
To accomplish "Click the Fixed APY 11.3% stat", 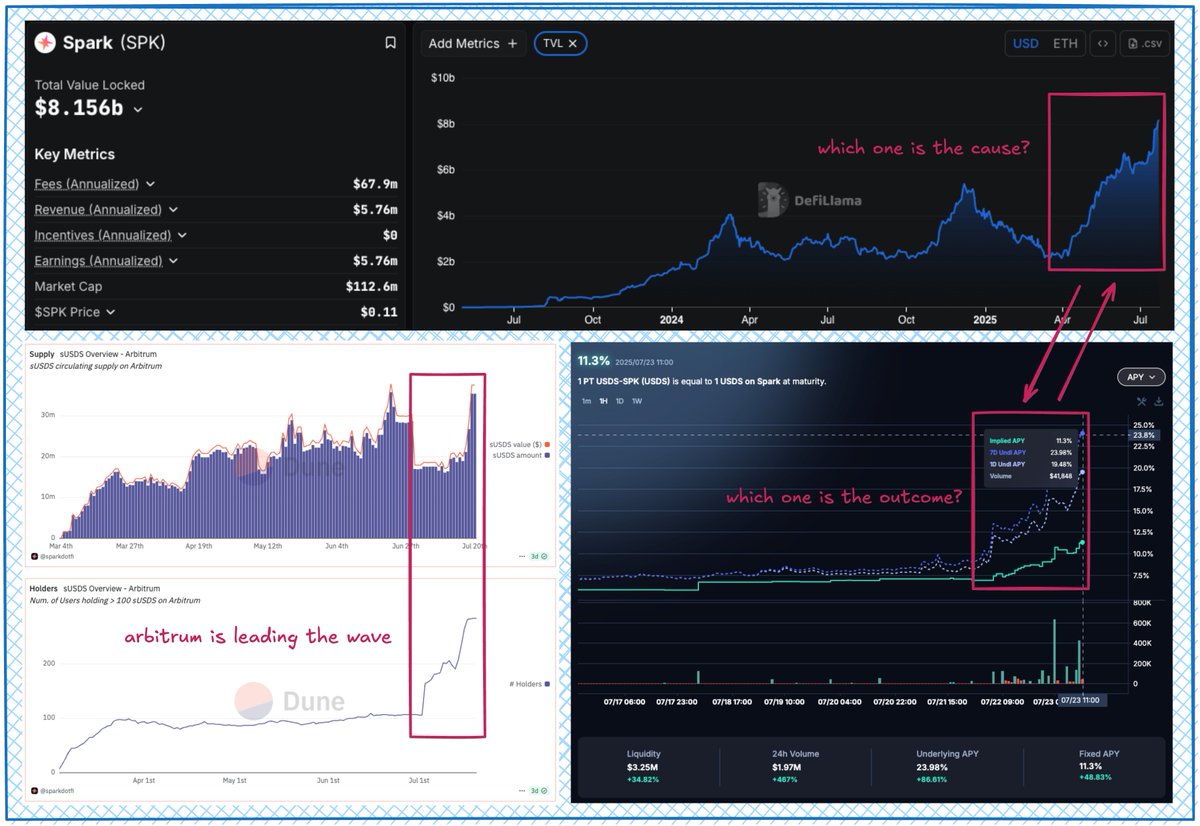I will pos(1101,765).
